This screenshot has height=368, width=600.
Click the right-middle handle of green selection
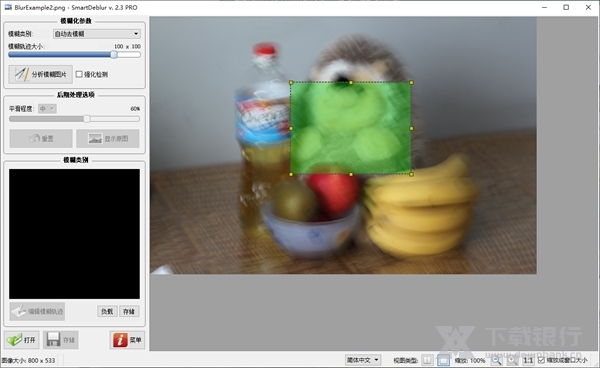tap(411, 128)
